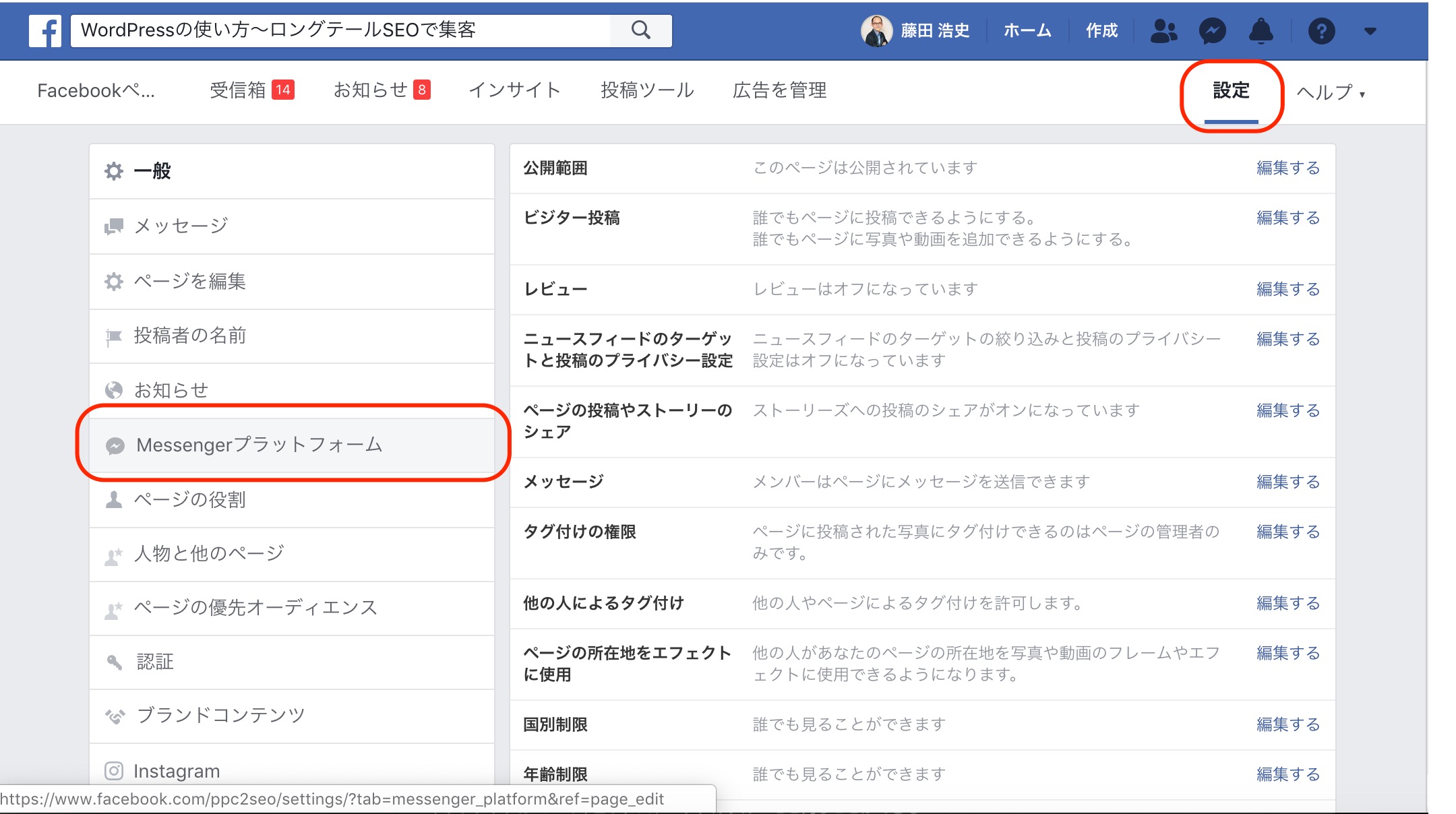The height and width of the screenshot is (814, 1456).
Task: Click the Facebook logo icon
Action: coord(45,31)
